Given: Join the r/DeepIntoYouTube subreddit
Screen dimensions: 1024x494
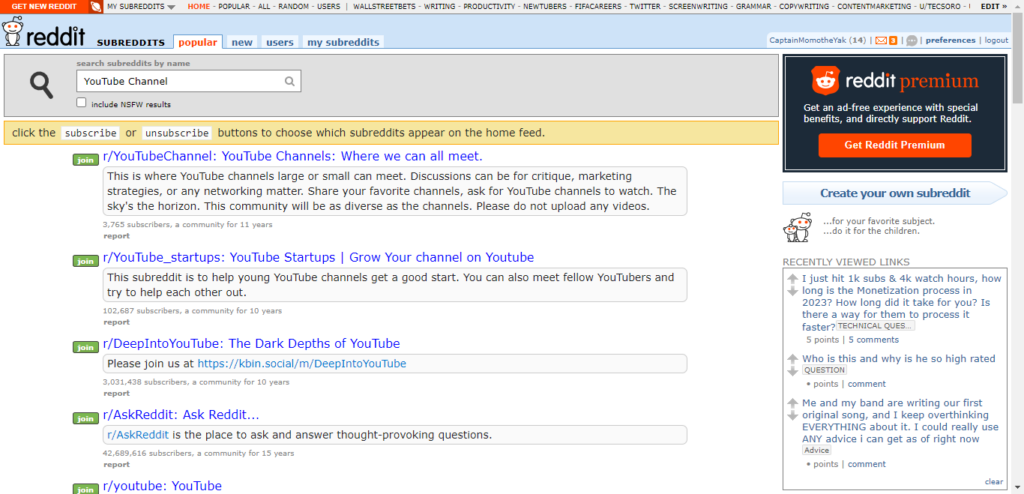Looking at the screenshot, I should pos(86,347).
